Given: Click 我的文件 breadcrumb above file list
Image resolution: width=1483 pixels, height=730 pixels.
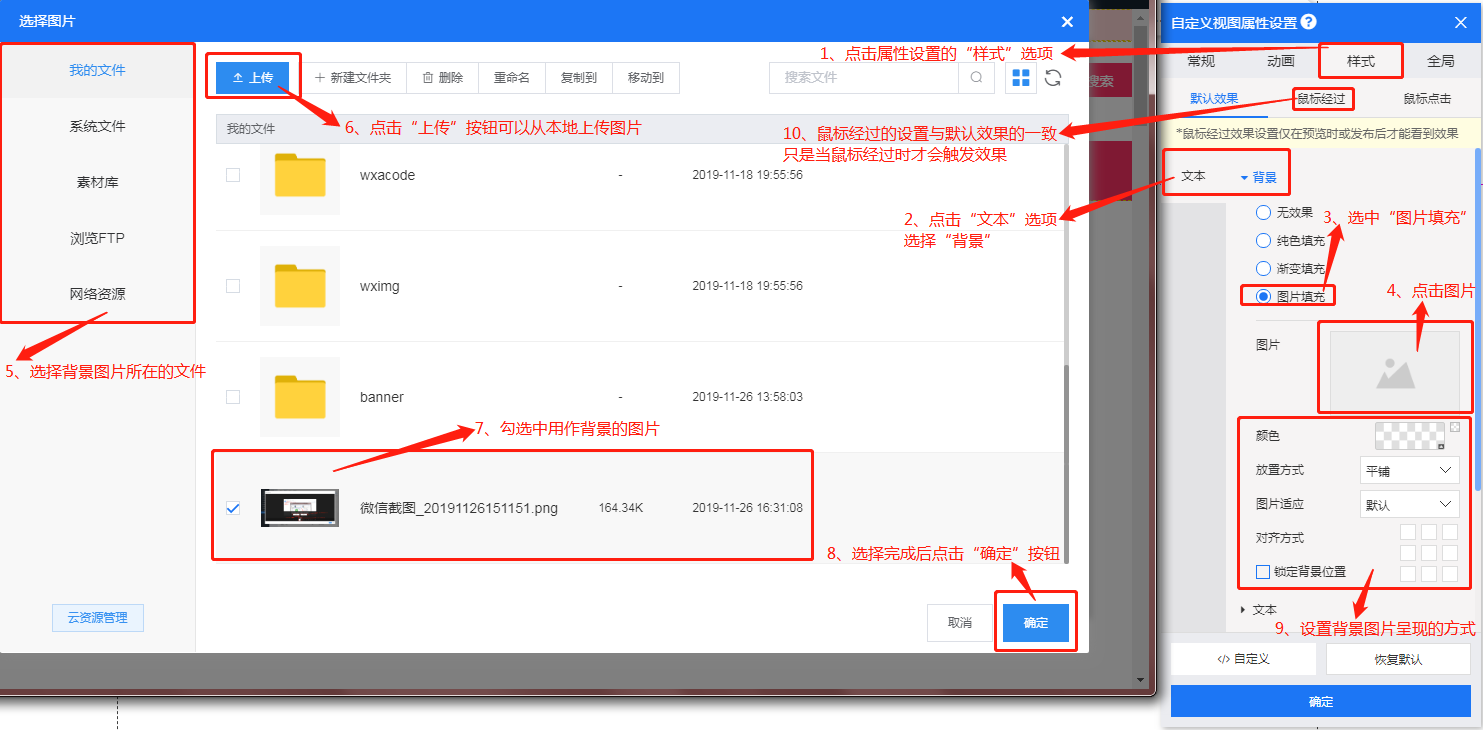Looking at the screenshot, I should (250, 129).
